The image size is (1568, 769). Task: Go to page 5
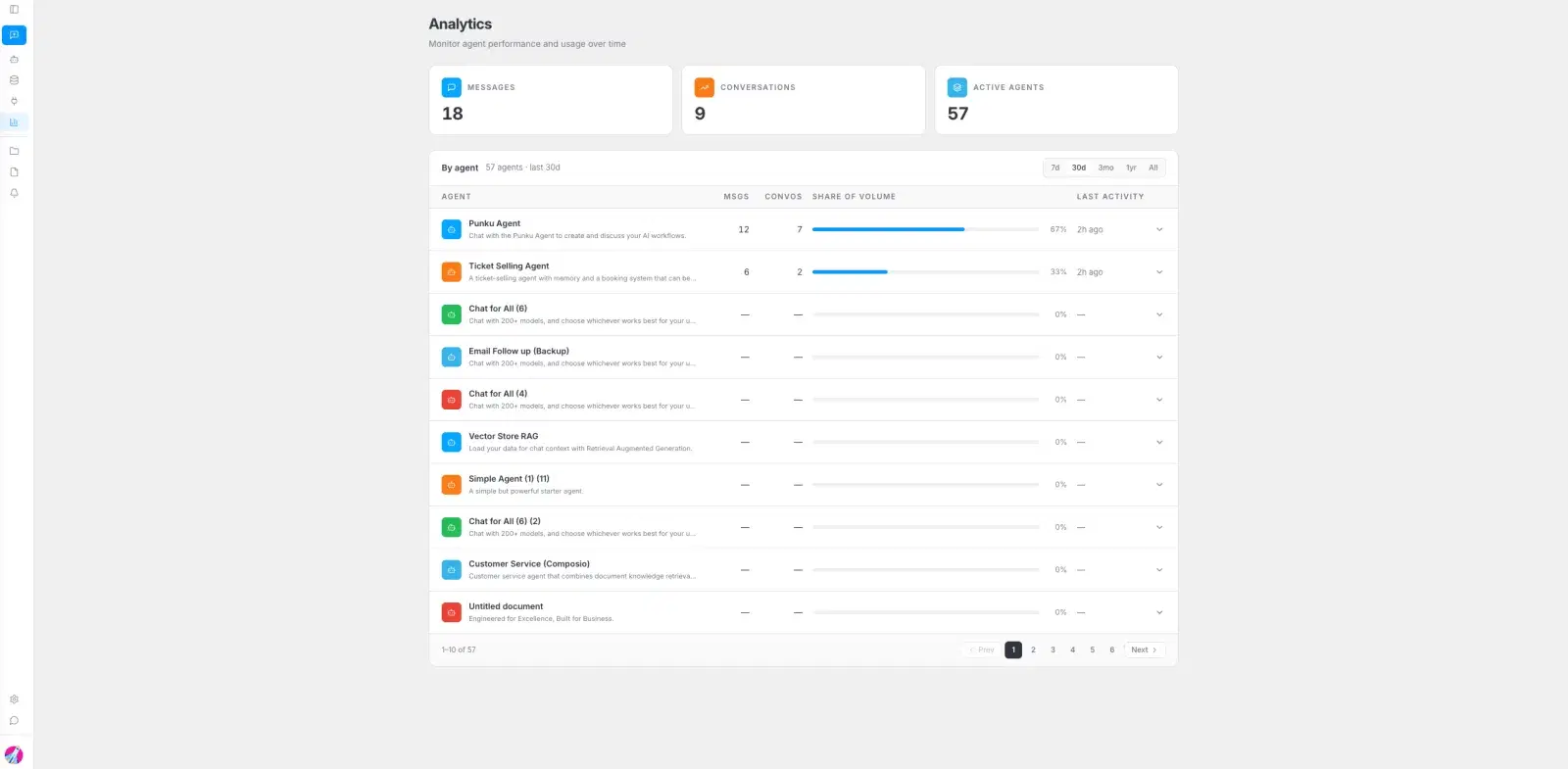(x=1093, y=649)
